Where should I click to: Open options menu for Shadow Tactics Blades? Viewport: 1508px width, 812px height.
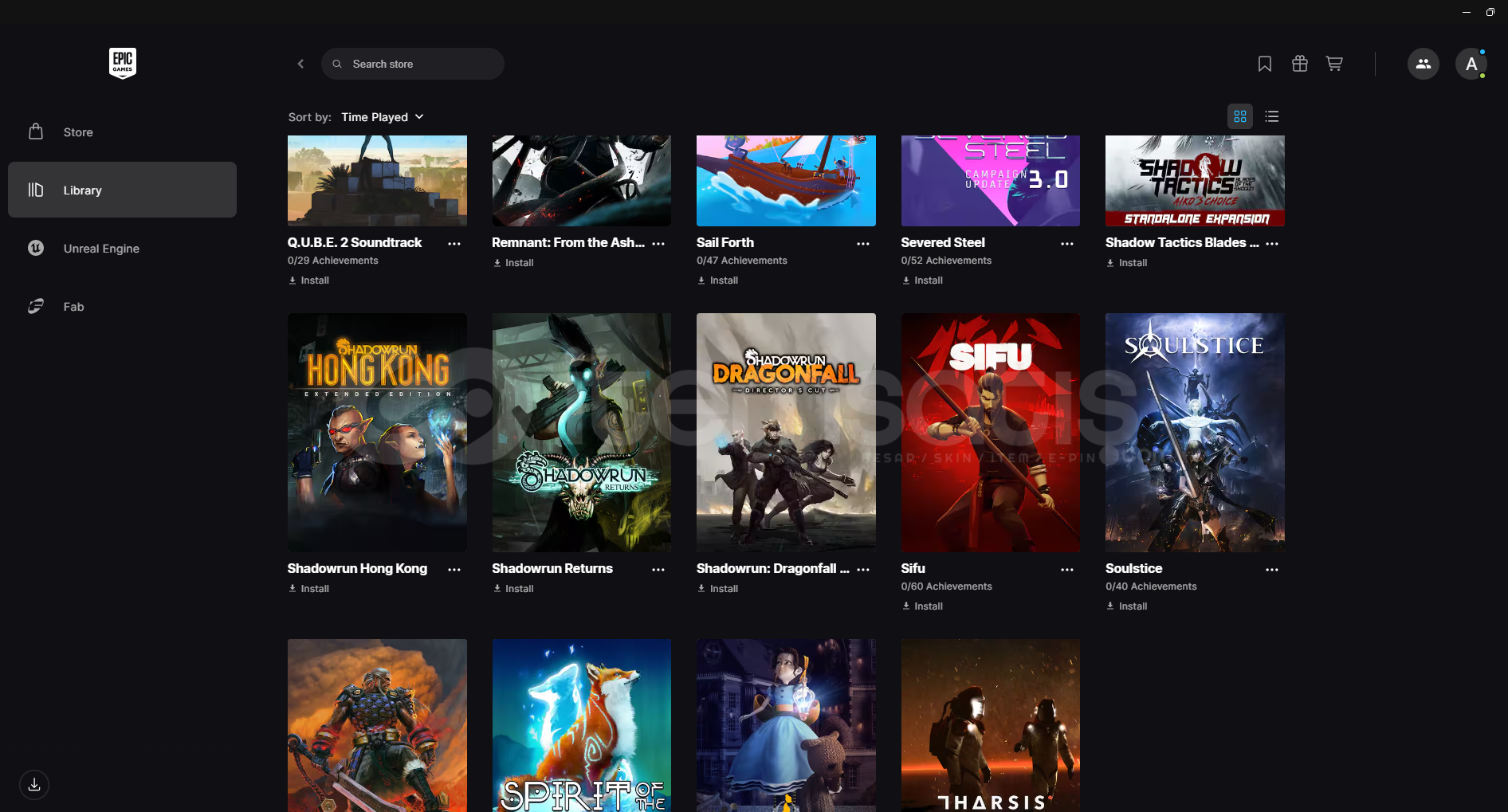coord(1272,244)
